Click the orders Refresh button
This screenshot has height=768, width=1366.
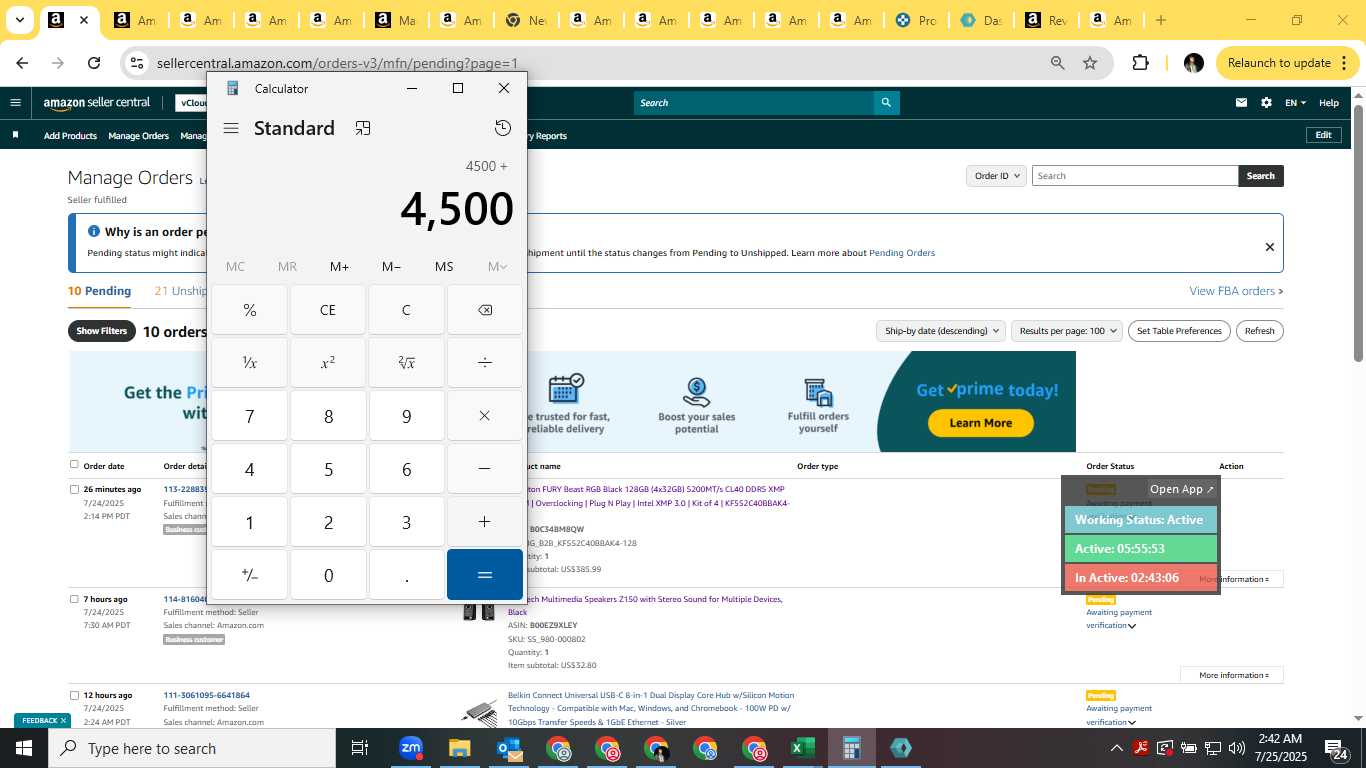click(x=1260, y=331)
